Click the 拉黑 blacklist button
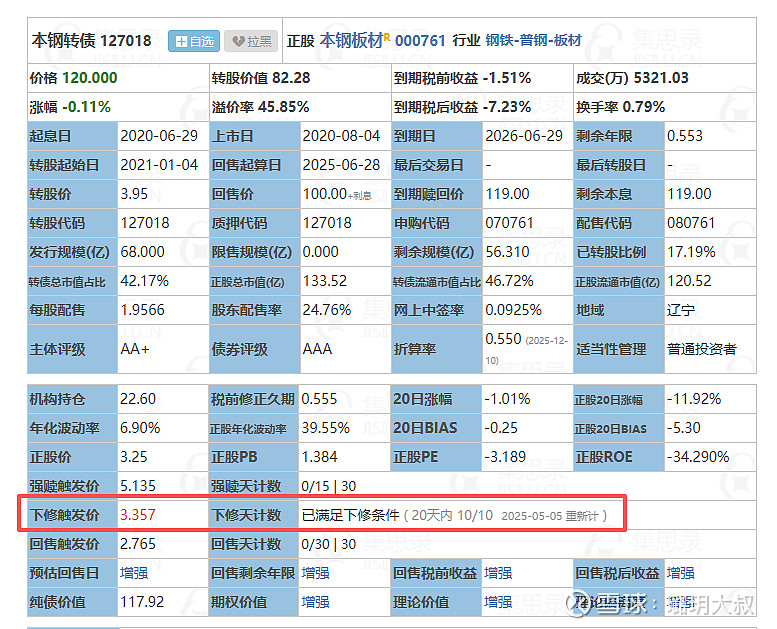Image resolution: width=777 pixels, height=629 pixels. pyautogui.click(x=251, y=41)
